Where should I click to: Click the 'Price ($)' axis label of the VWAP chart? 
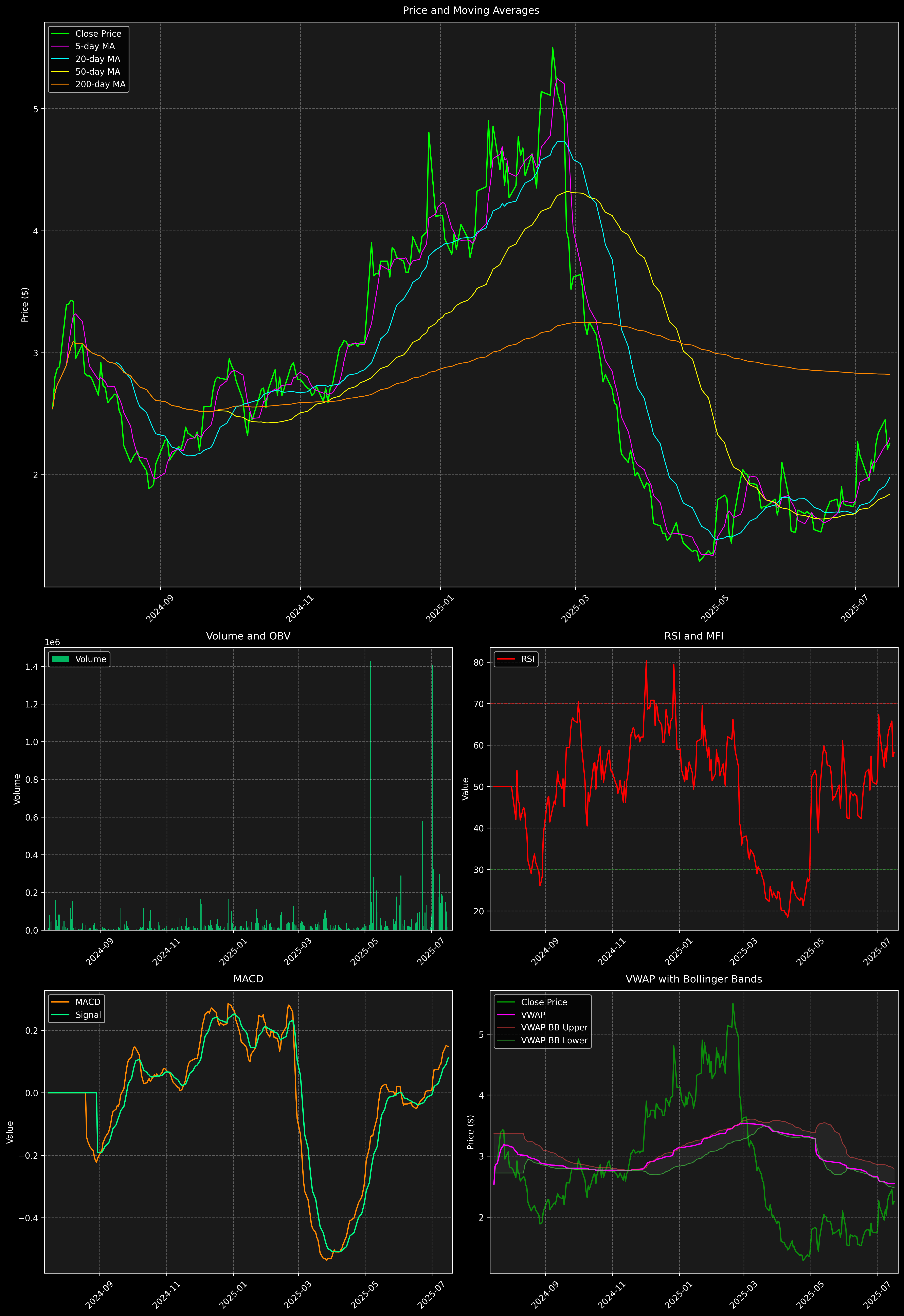470,1132
